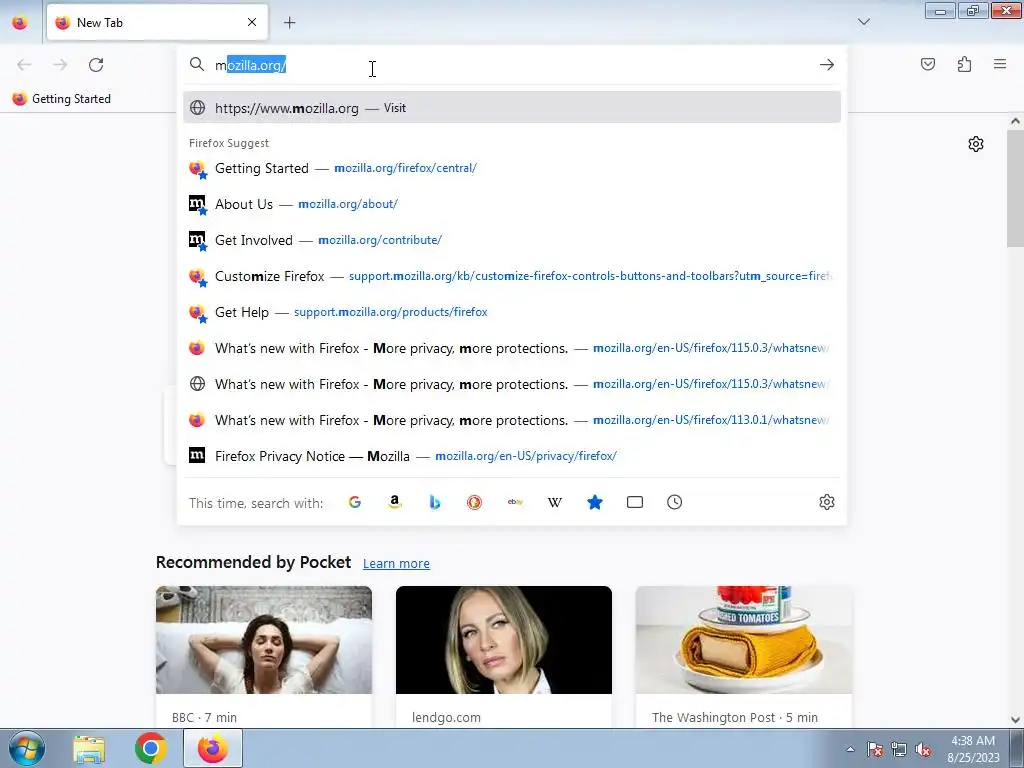The image size is (1024, 768).
Task: Open Windows Start menu
Action: coord(26,748)
